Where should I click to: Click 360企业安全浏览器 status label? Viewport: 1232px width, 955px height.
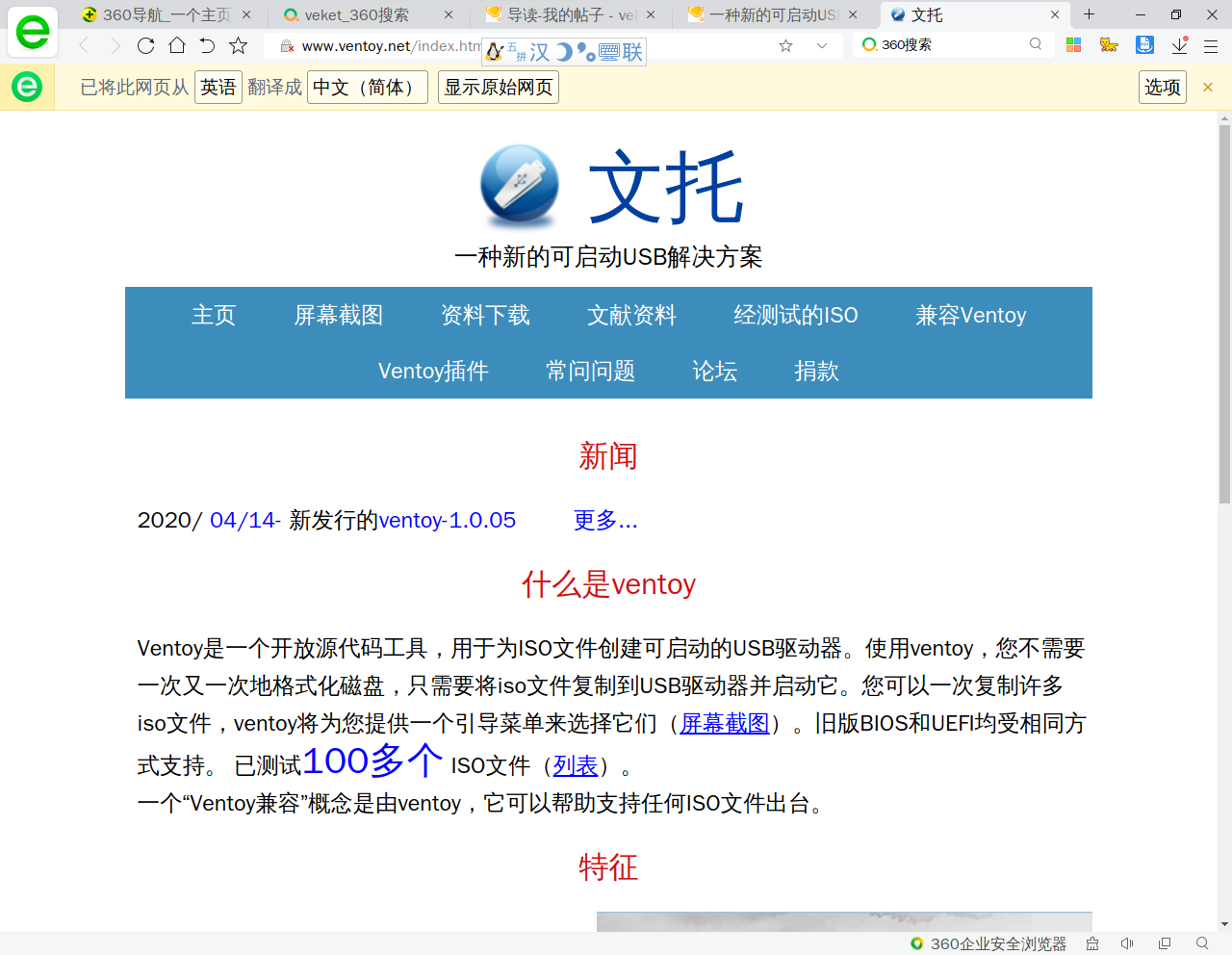[998, 943]
